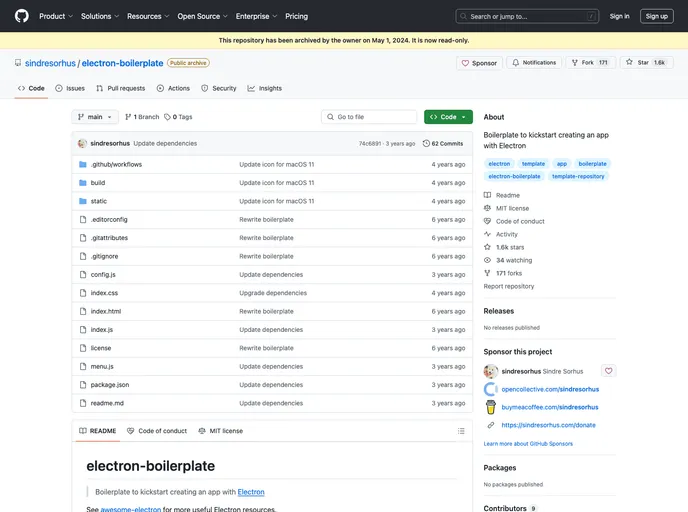Open the build folder
This screenshot has width=688, height=512.
pos(98,183)
